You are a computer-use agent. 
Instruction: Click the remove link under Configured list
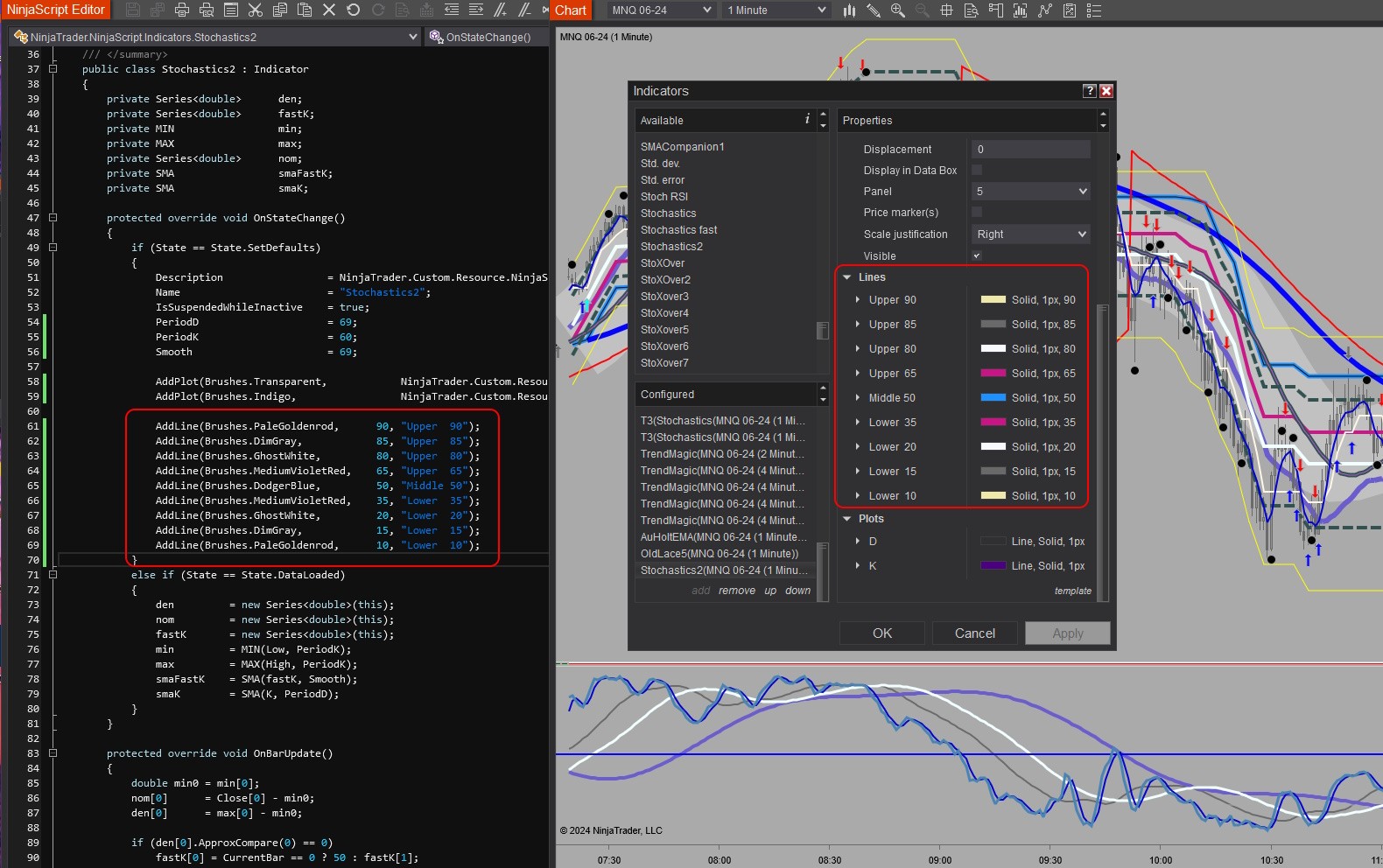click(x=736, y=591)
